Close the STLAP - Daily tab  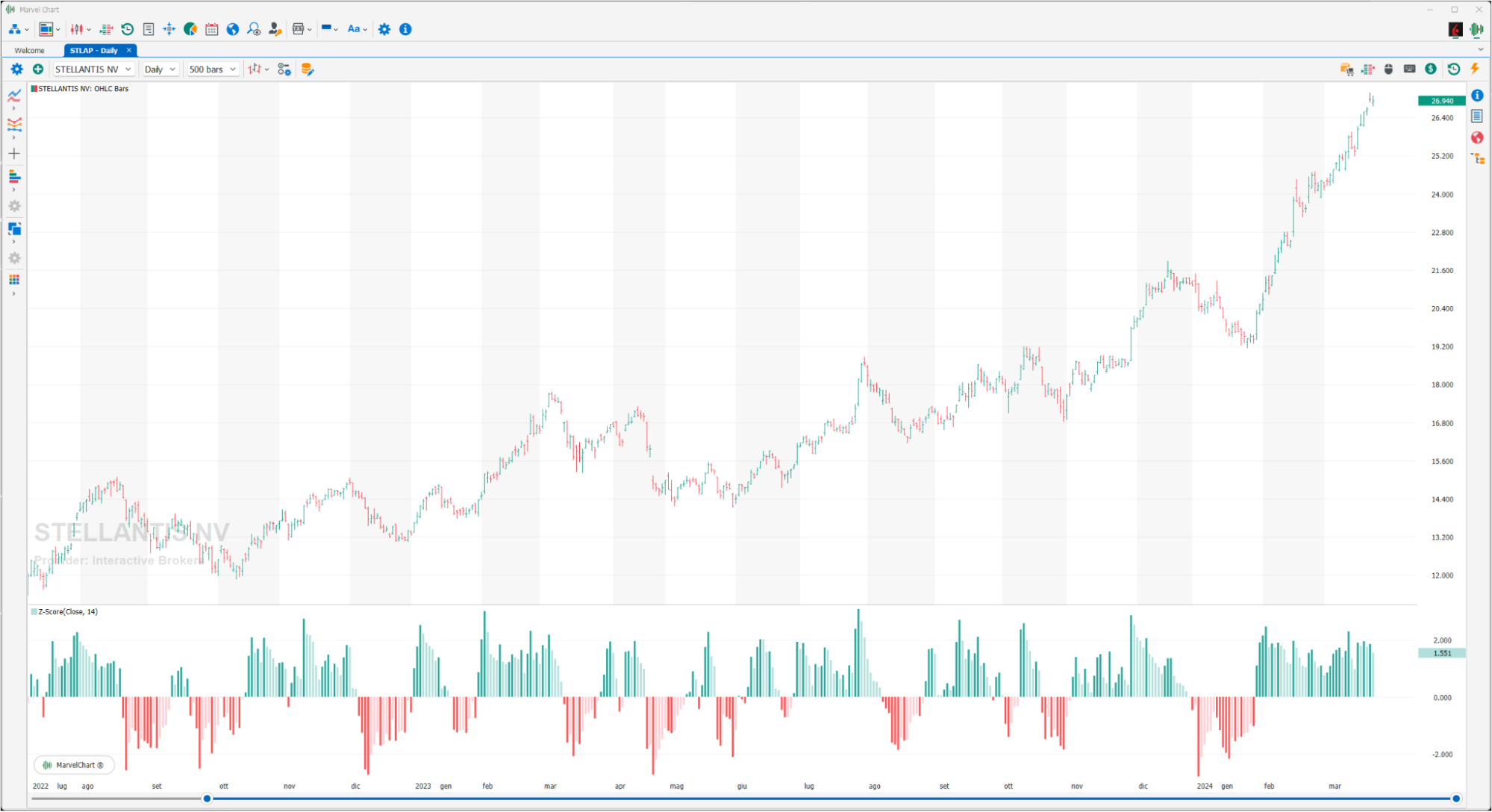(129, 50)
